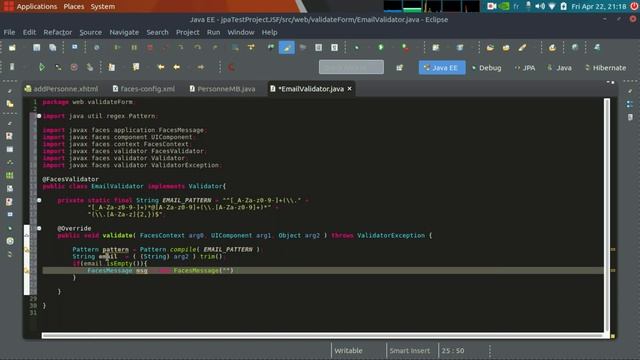Collapse the import statements fold marker
The image size is (640, 360).
coord(39,116)
